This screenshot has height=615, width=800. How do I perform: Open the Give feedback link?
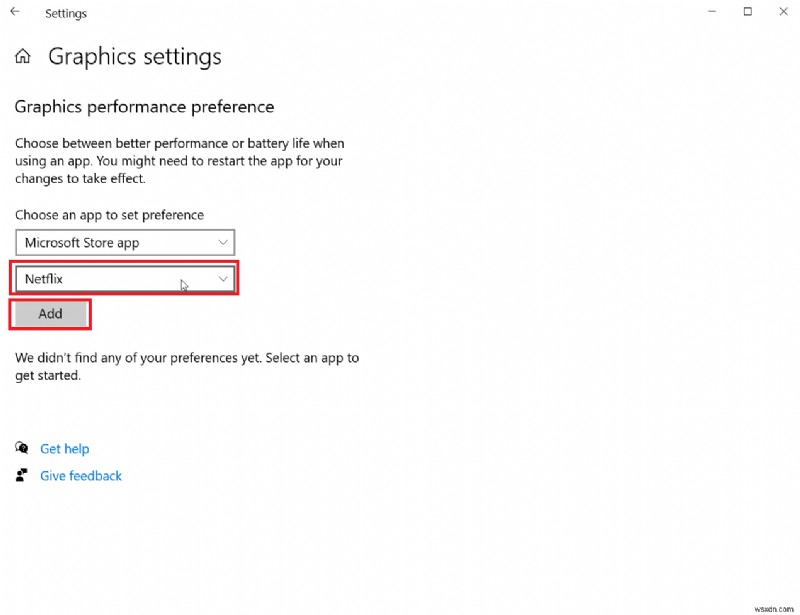pyautogui.click(x=80, y=475)
